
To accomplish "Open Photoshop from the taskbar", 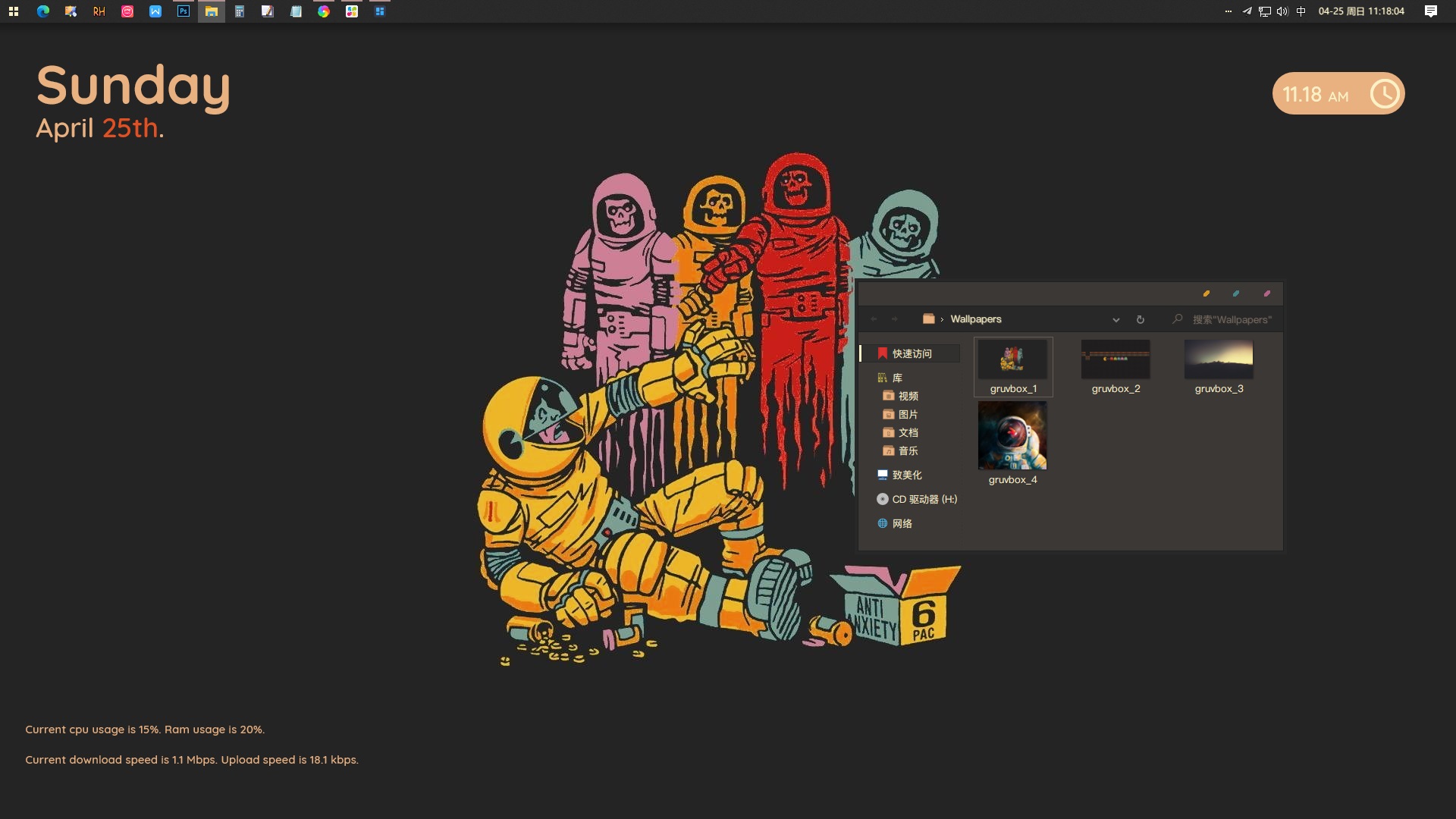I will tap(184, 11).
